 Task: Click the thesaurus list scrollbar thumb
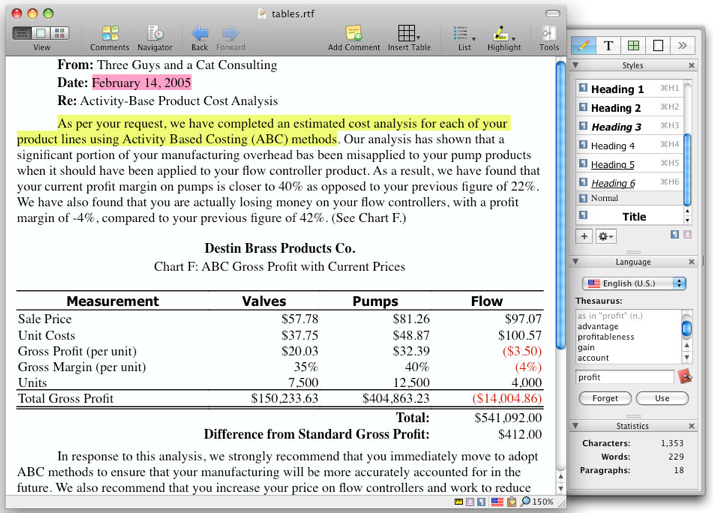(x=687, y=328)
